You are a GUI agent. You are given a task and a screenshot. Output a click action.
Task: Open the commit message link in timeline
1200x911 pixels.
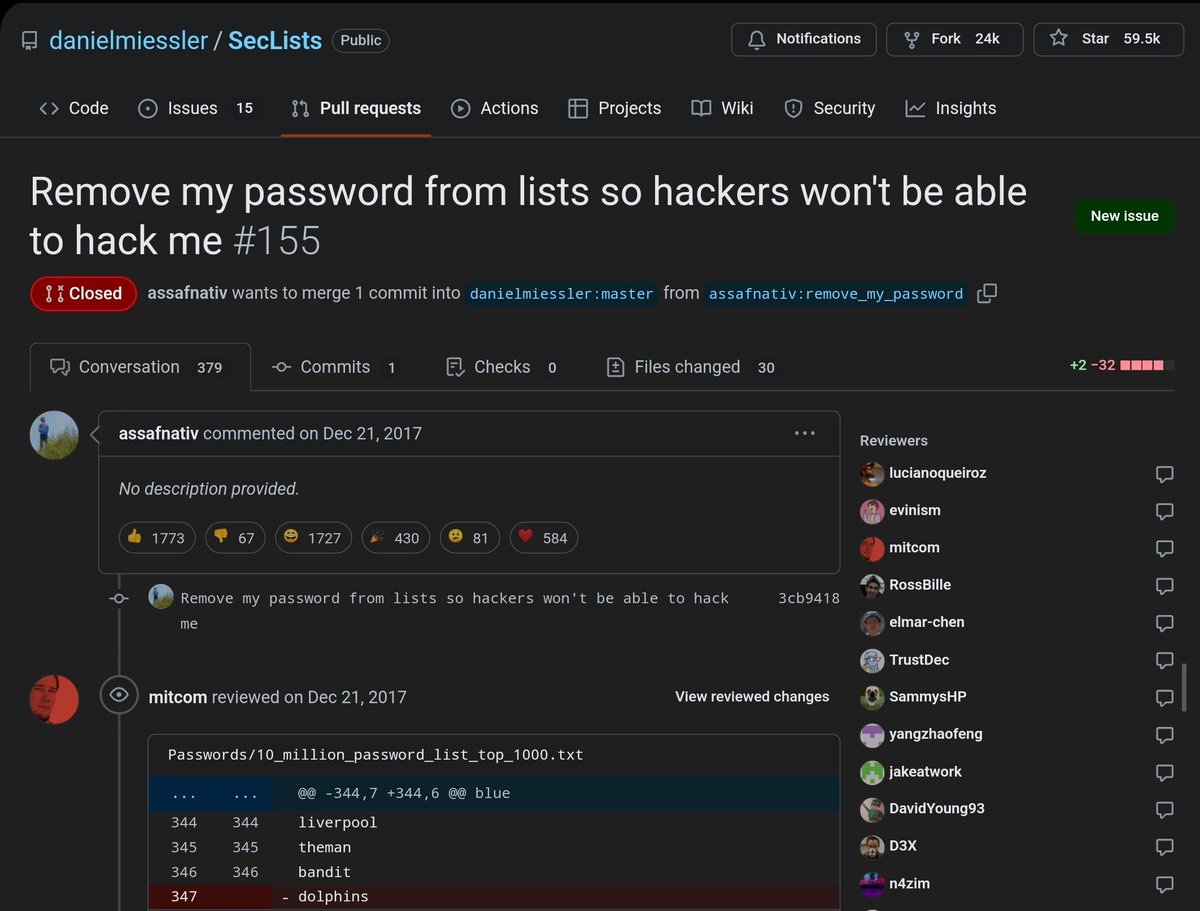455,610
